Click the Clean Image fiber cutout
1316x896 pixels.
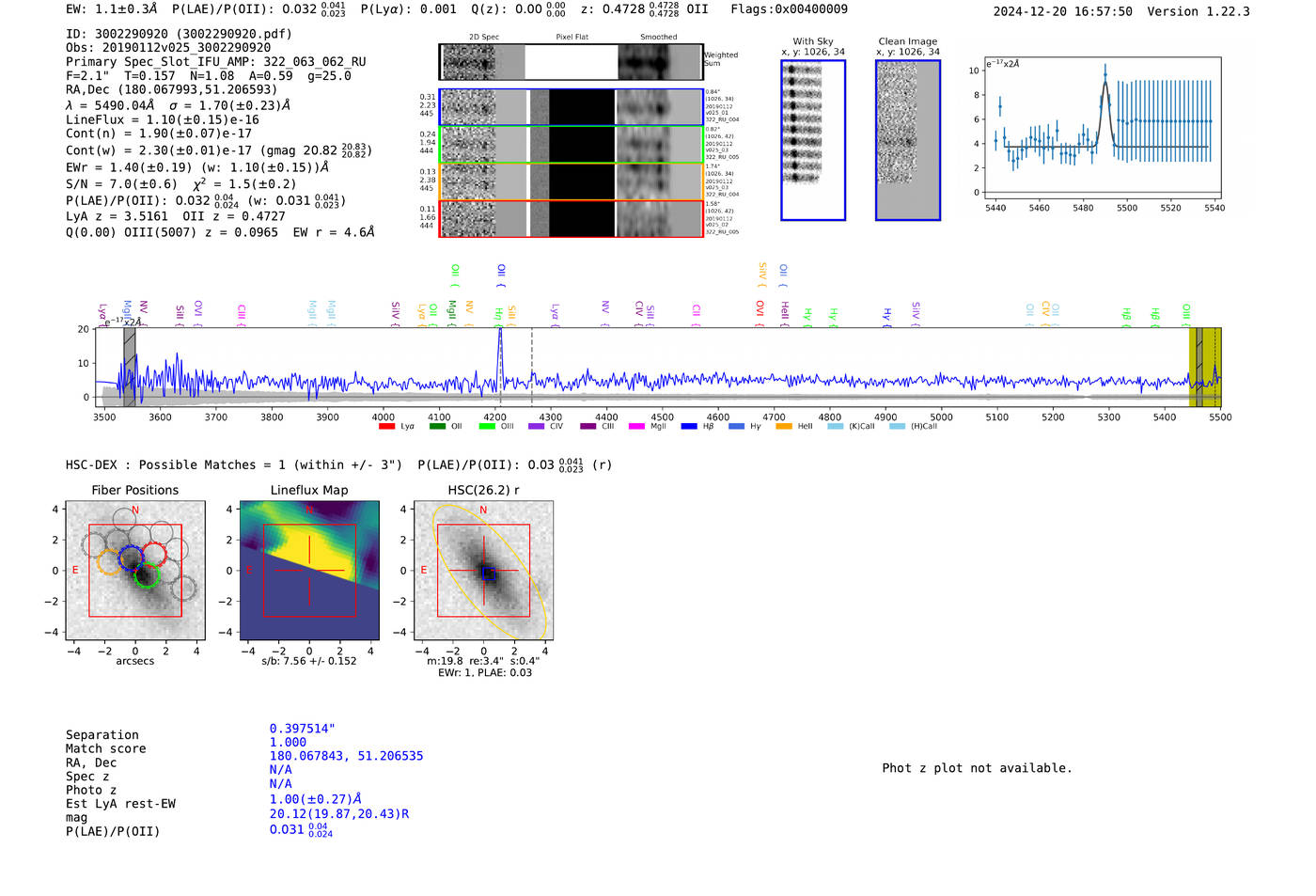tap(908, 140)
